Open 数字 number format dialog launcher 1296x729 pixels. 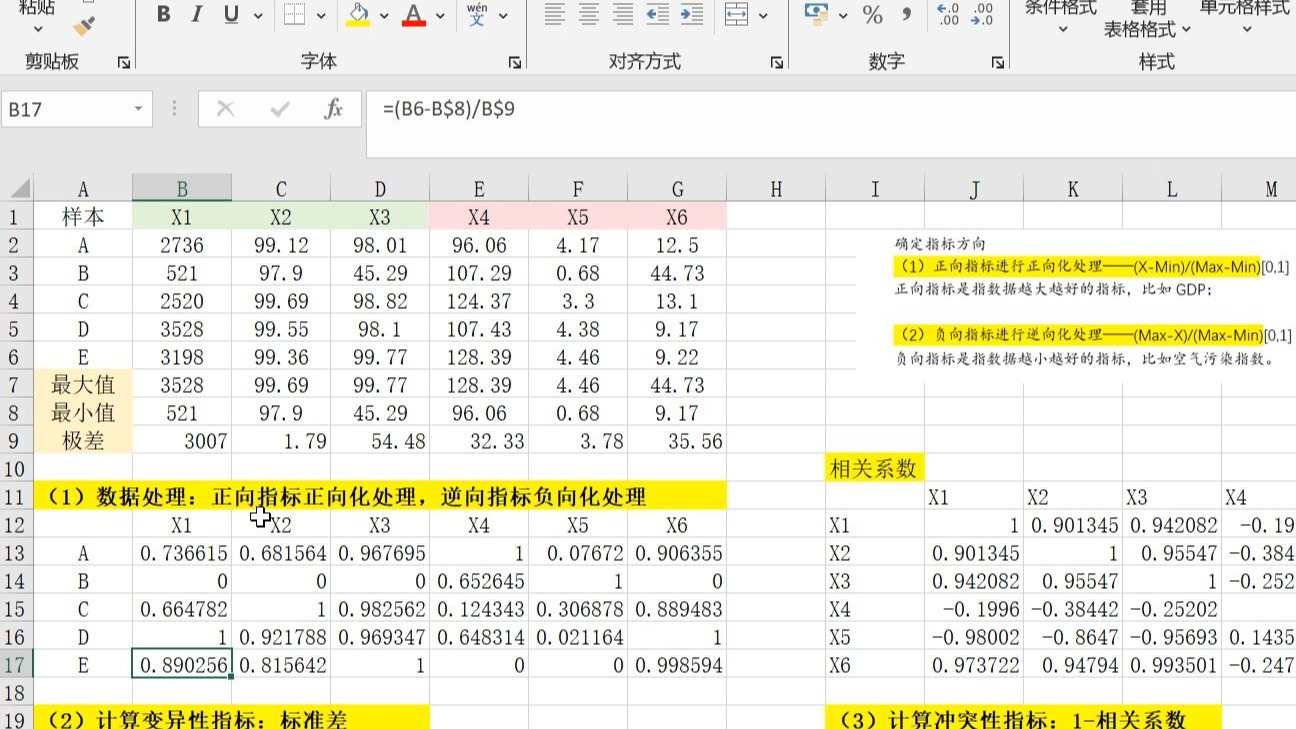997,62
